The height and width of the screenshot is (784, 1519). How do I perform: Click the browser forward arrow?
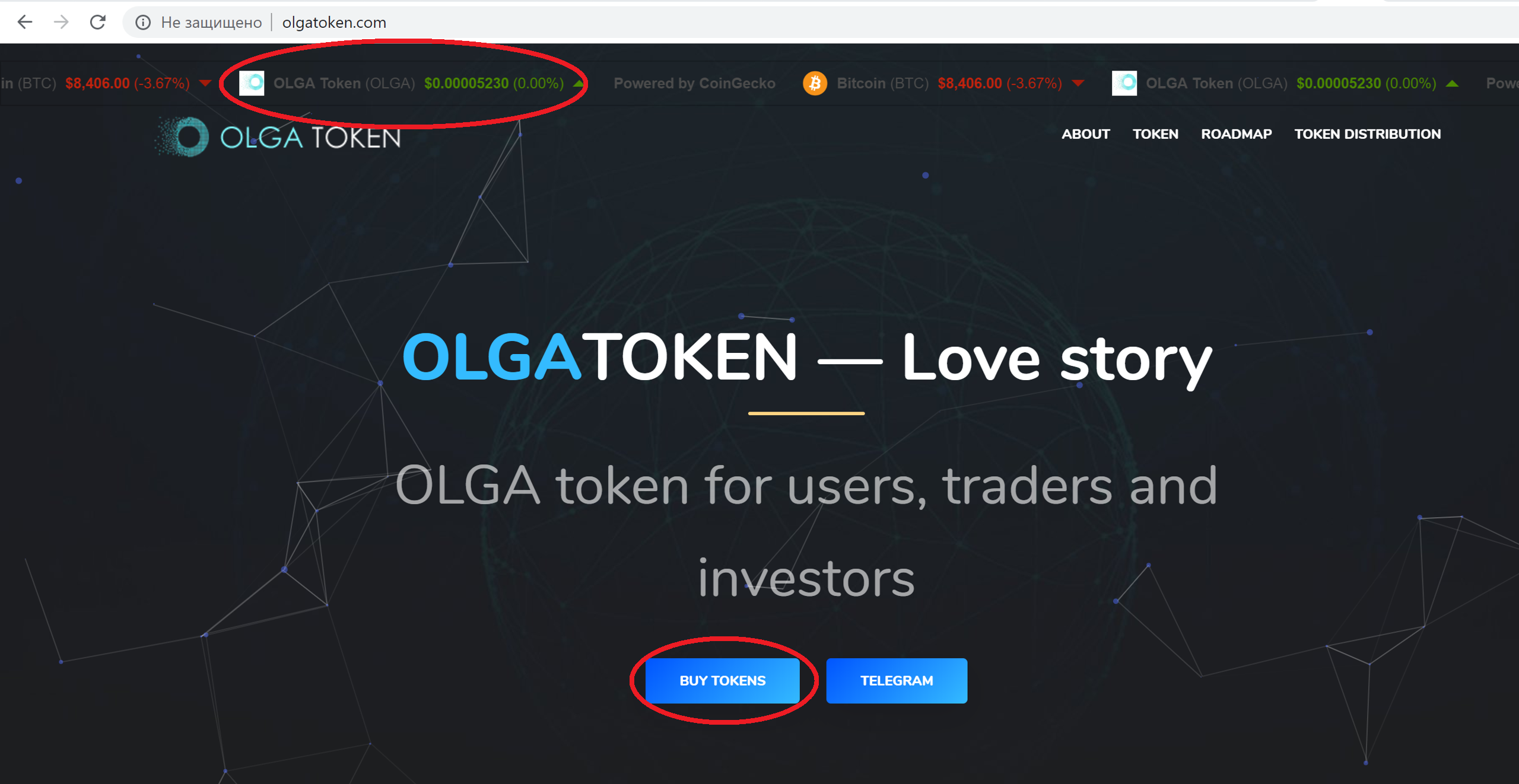click(x=61, y=23)
